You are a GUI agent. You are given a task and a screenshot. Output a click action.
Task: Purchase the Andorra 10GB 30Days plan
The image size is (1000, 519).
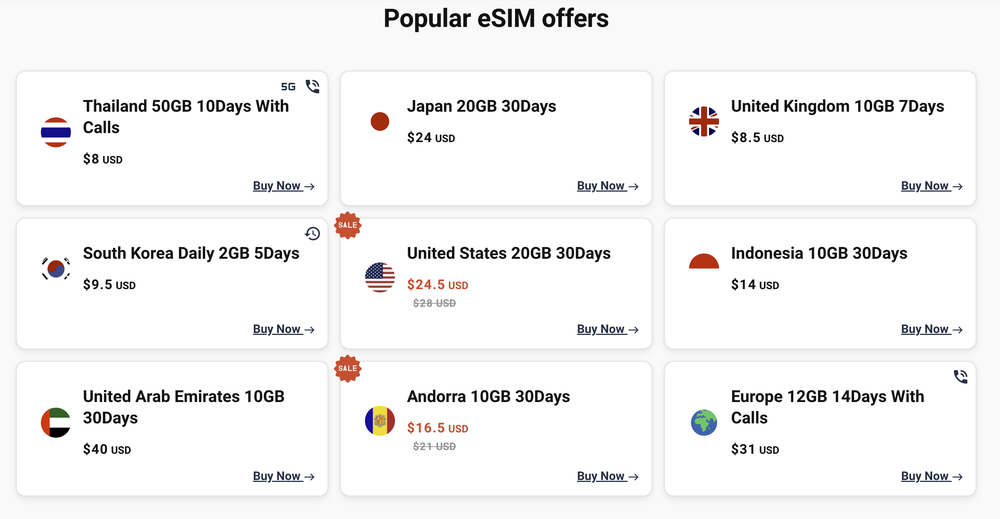click(607, 476)
